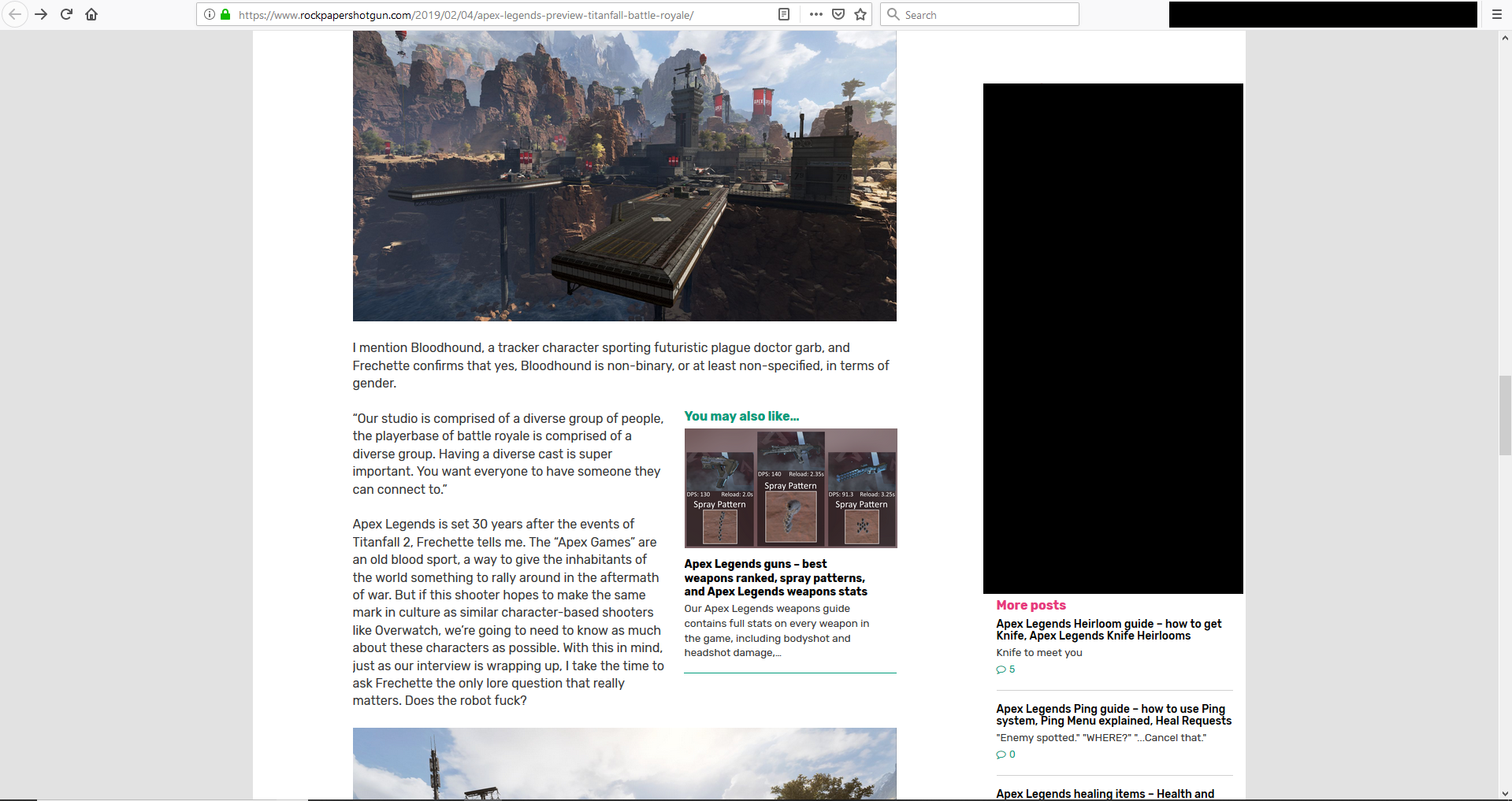Navigate forward using the forward arrow
Image resolution: width=1512 pixels, height=801 pixels.
(x=41, y=14)
